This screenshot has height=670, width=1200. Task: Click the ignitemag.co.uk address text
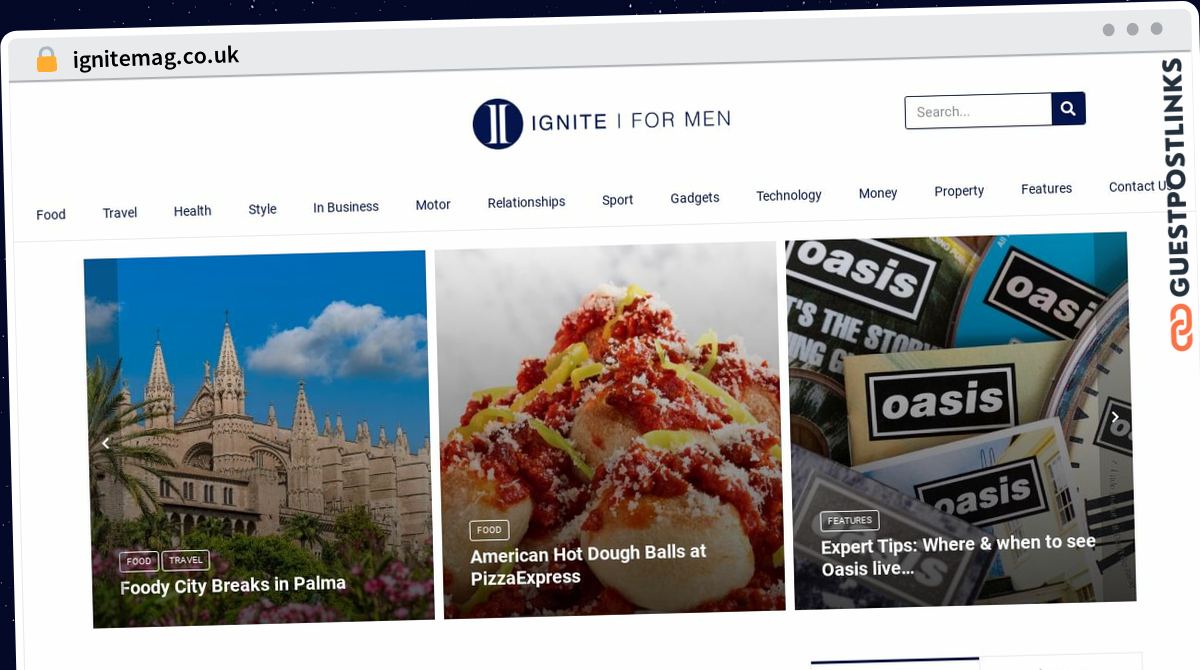(156, 56)
